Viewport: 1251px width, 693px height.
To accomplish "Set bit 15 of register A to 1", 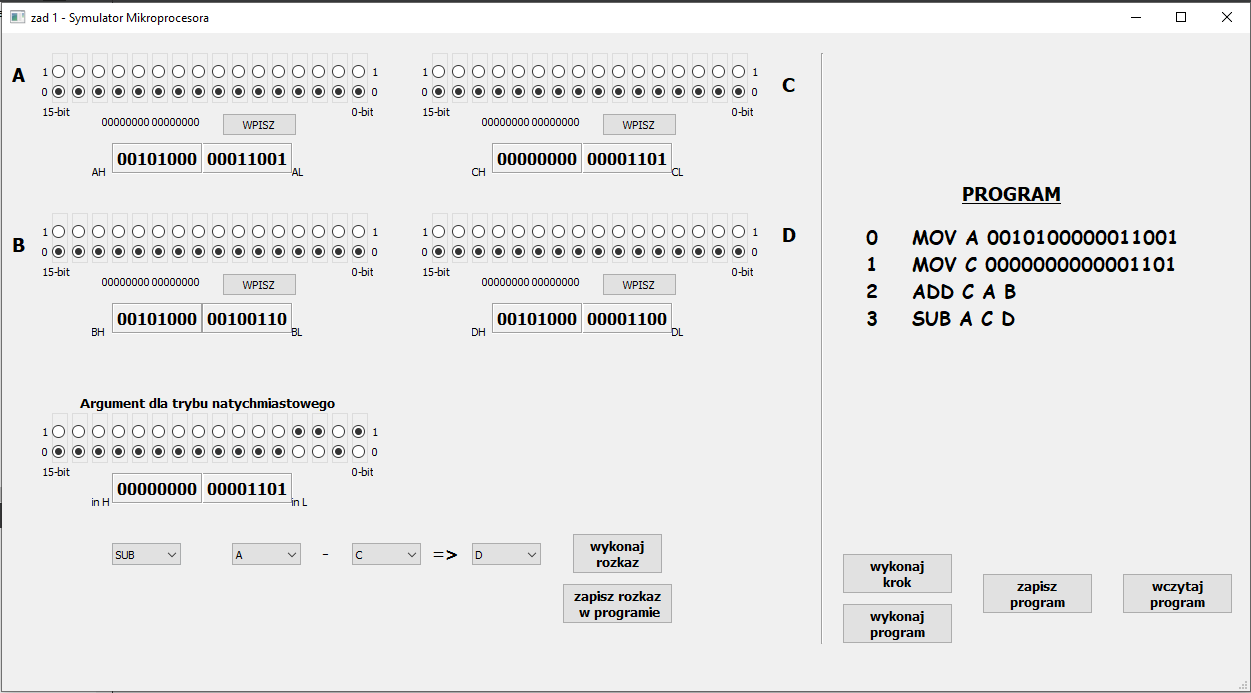I will [x=57, y=71].
